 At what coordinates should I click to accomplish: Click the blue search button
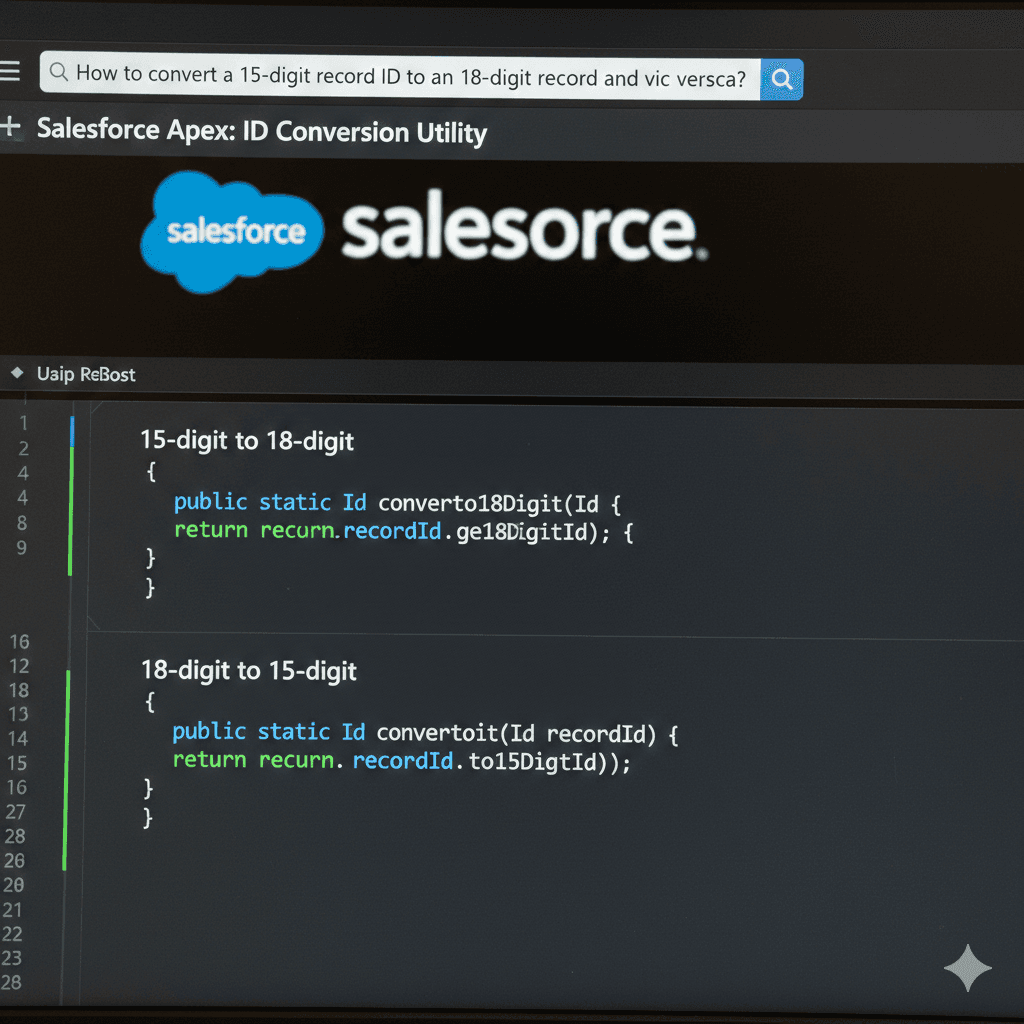pos(782,79)
